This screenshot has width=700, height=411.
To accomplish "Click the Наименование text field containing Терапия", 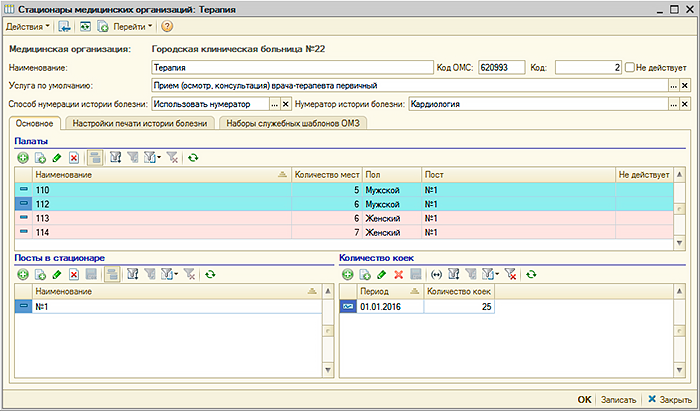I will 290,67.
